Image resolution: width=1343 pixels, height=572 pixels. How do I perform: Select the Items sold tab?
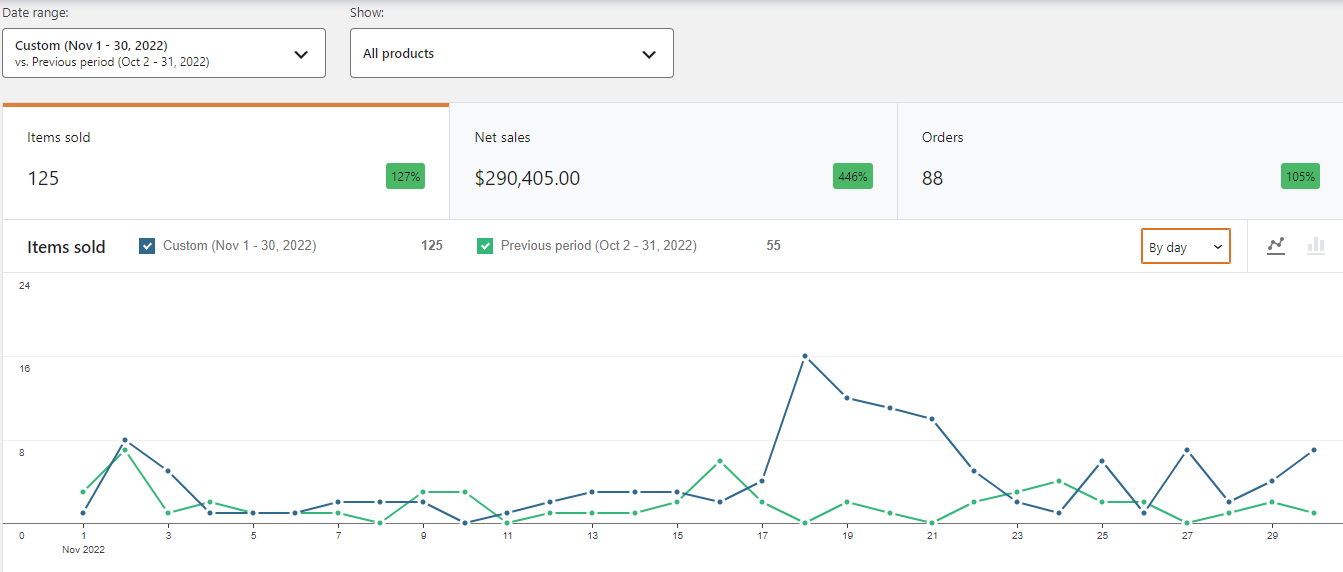point(226,161)
